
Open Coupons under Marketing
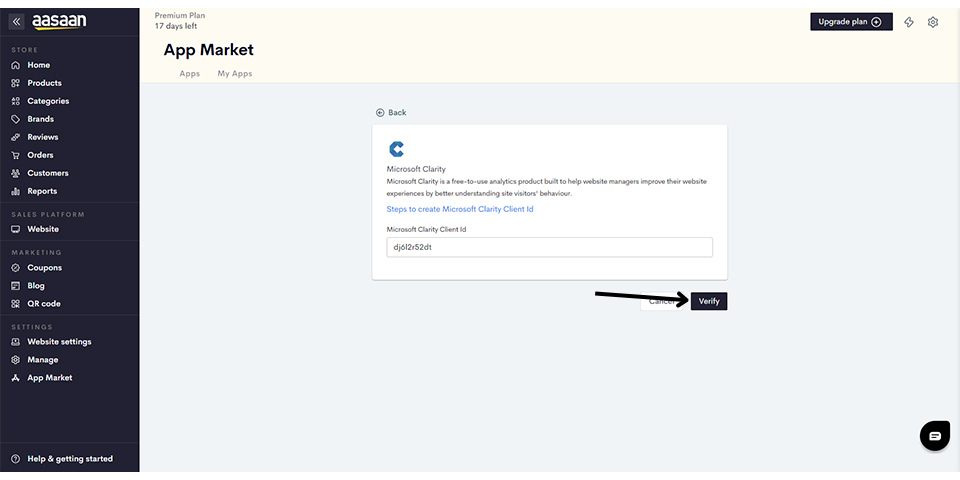tap(44, 268)
